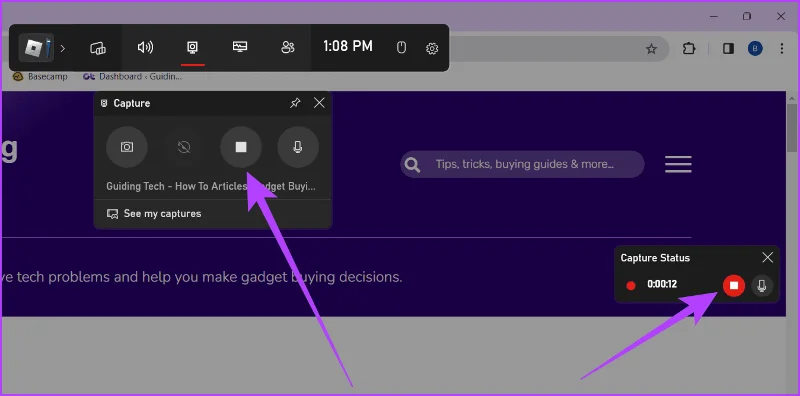The width and height of the screenshot is (800, 396).
Task: Click the Capture widget title
Action: (132, 103)
